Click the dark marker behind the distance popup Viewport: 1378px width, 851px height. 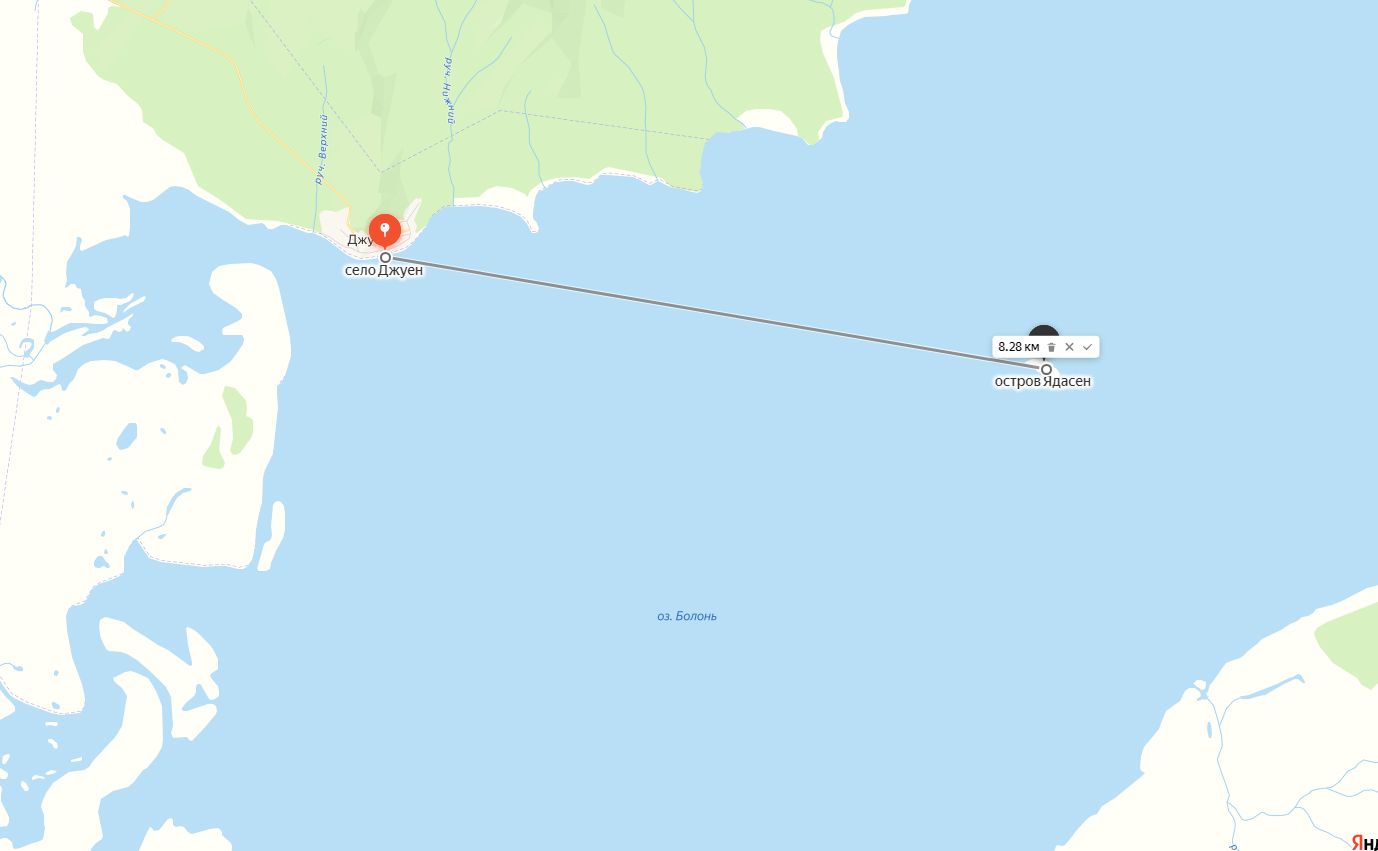tap(1044, 331)
